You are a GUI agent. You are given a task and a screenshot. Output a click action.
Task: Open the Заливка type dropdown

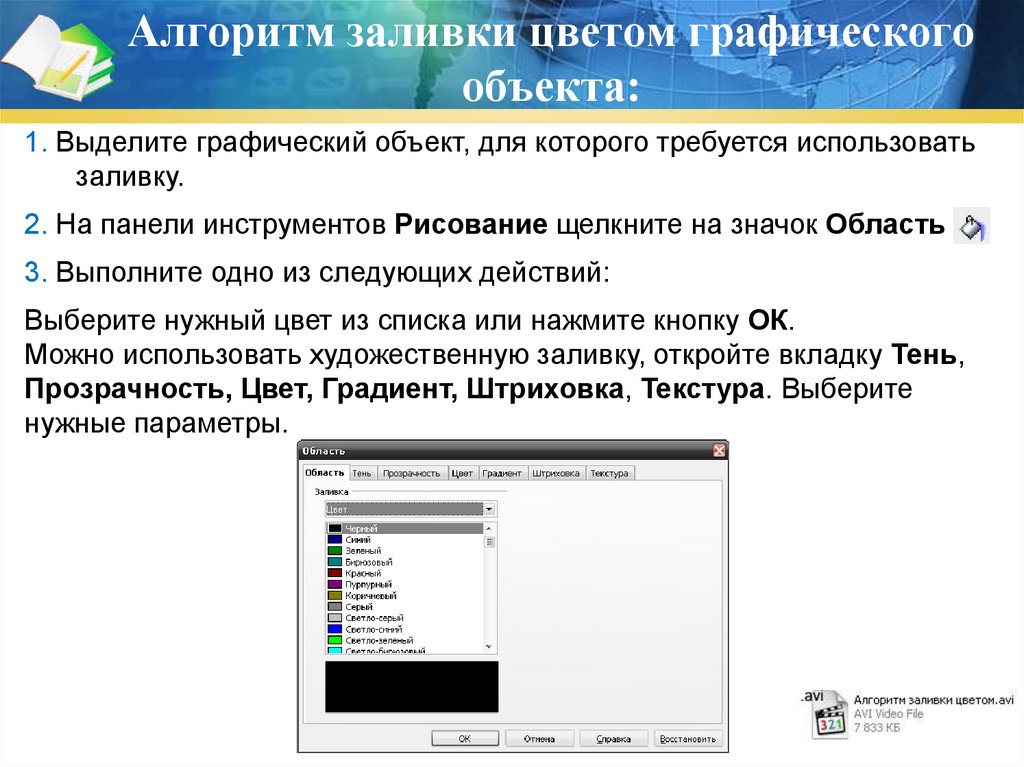pyautogui.click(x=411, y=509)
